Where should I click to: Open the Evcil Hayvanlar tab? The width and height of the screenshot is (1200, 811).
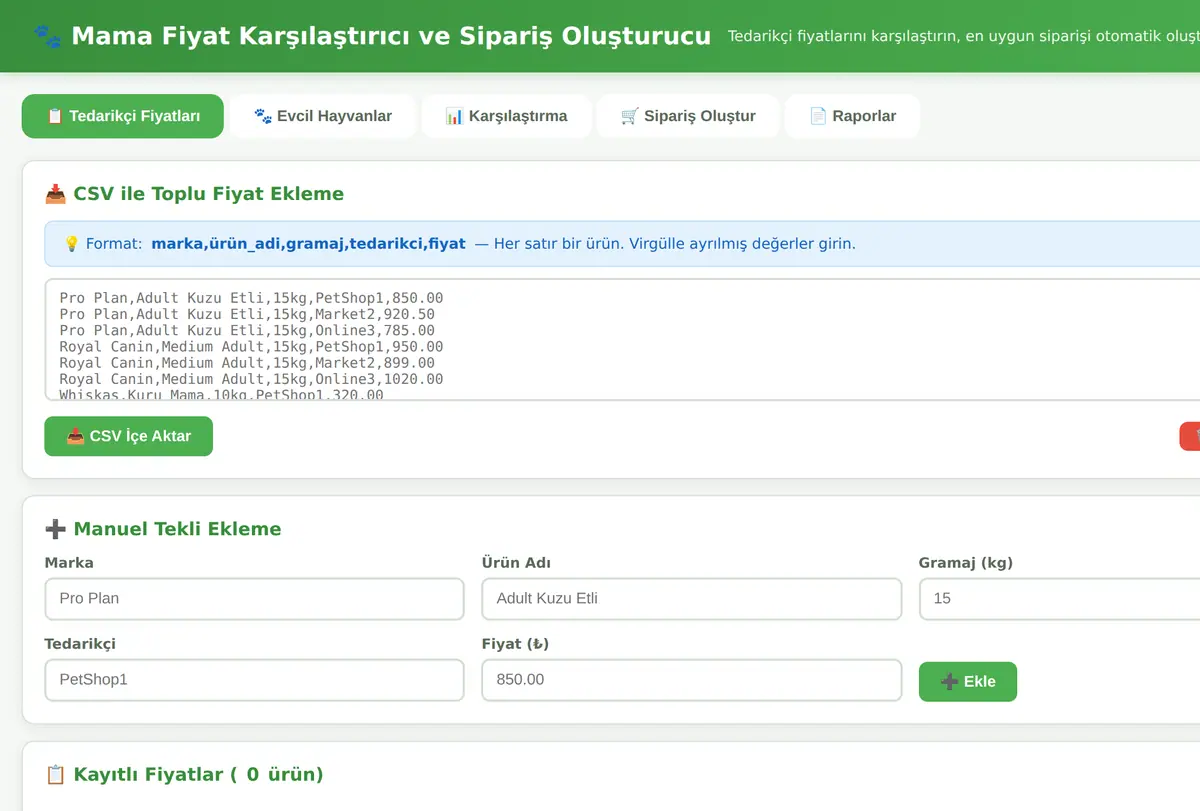coord(322,116)
